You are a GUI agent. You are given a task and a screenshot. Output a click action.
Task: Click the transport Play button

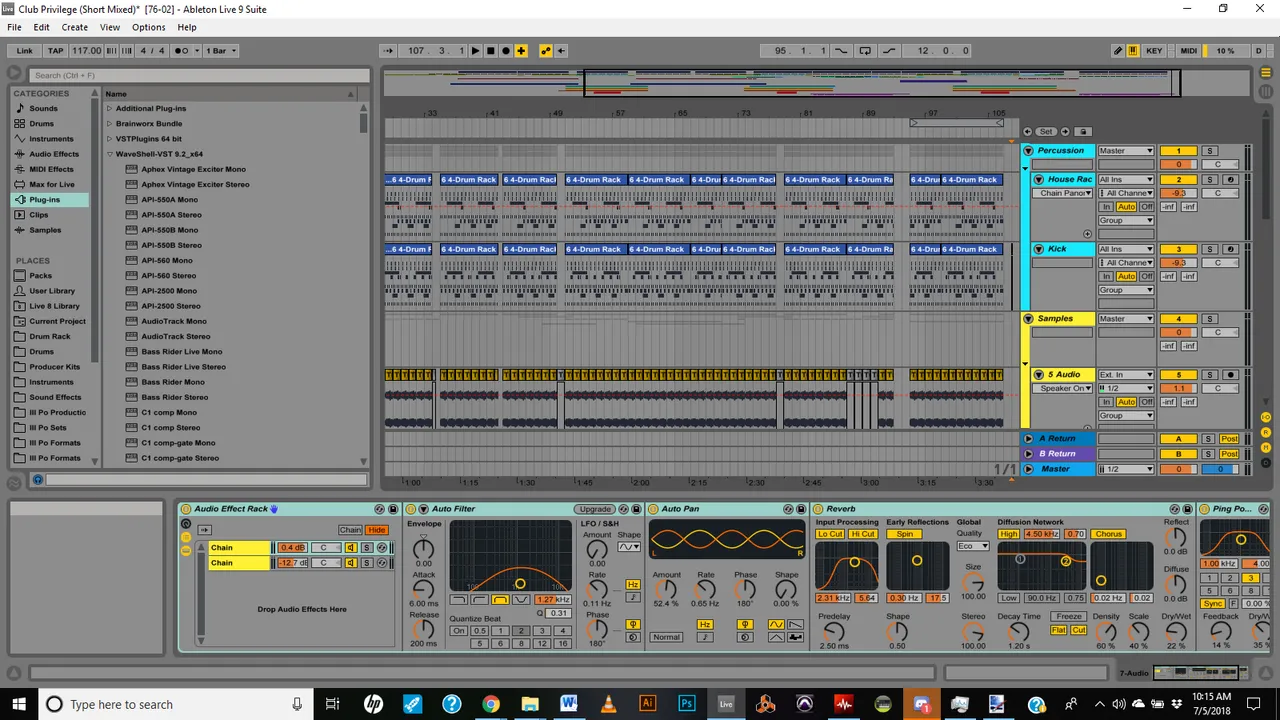475,51
